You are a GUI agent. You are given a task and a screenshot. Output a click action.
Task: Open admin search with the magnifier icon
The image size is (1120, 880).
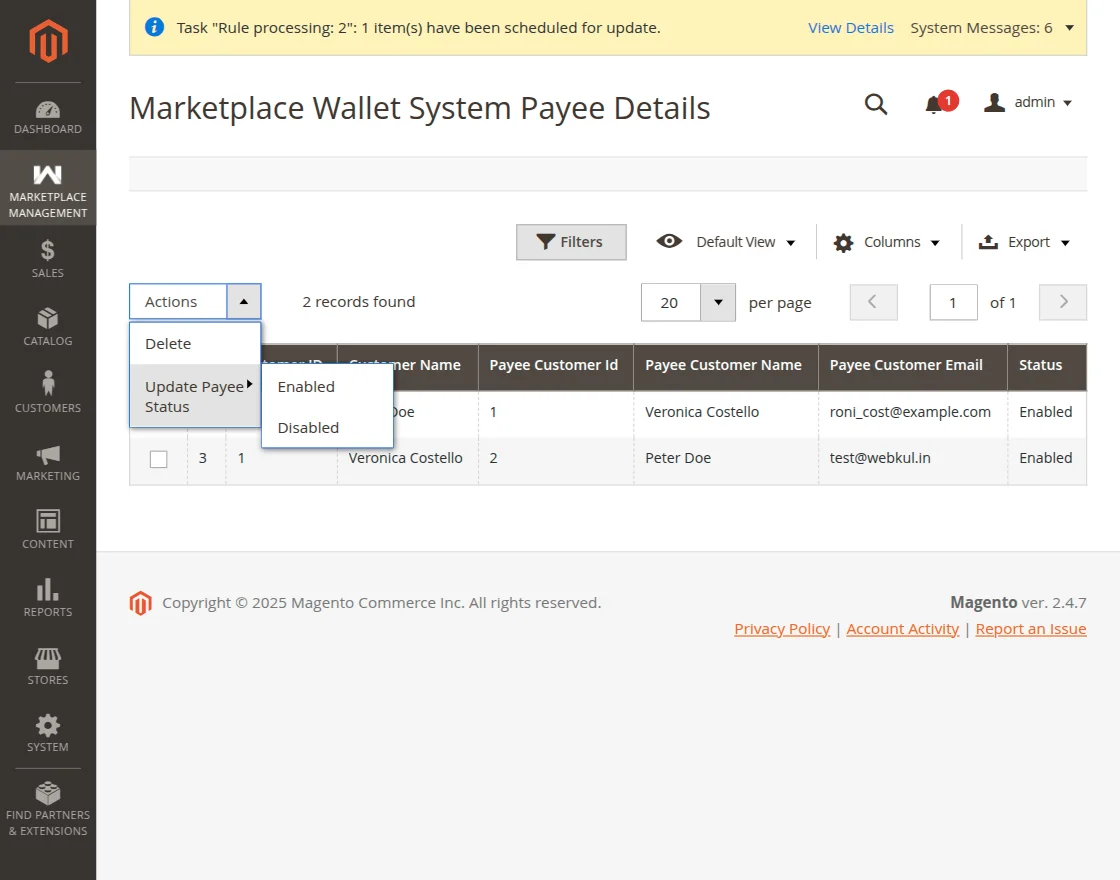876,104
